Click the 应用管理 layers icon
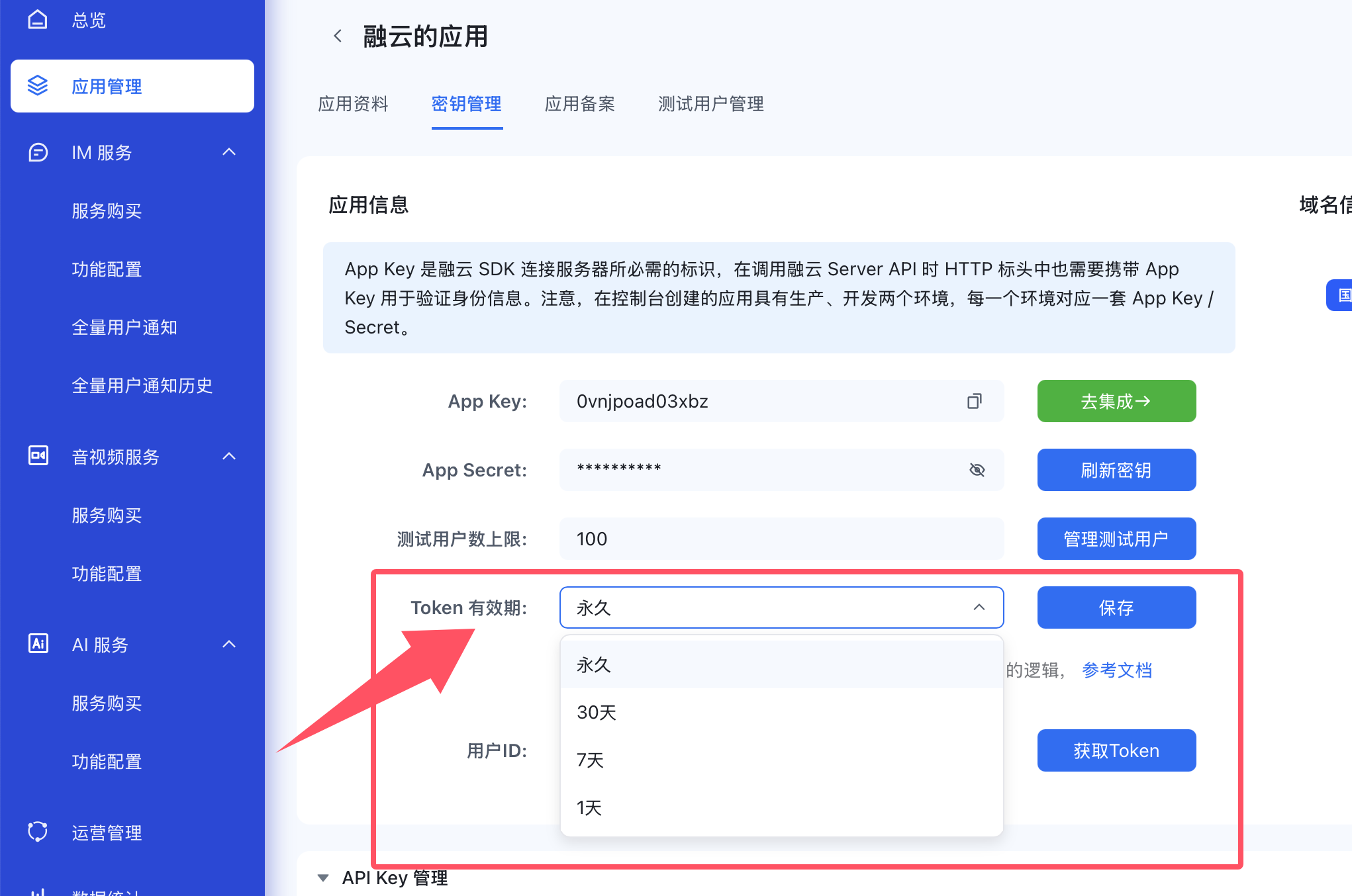 coord(38,86)
